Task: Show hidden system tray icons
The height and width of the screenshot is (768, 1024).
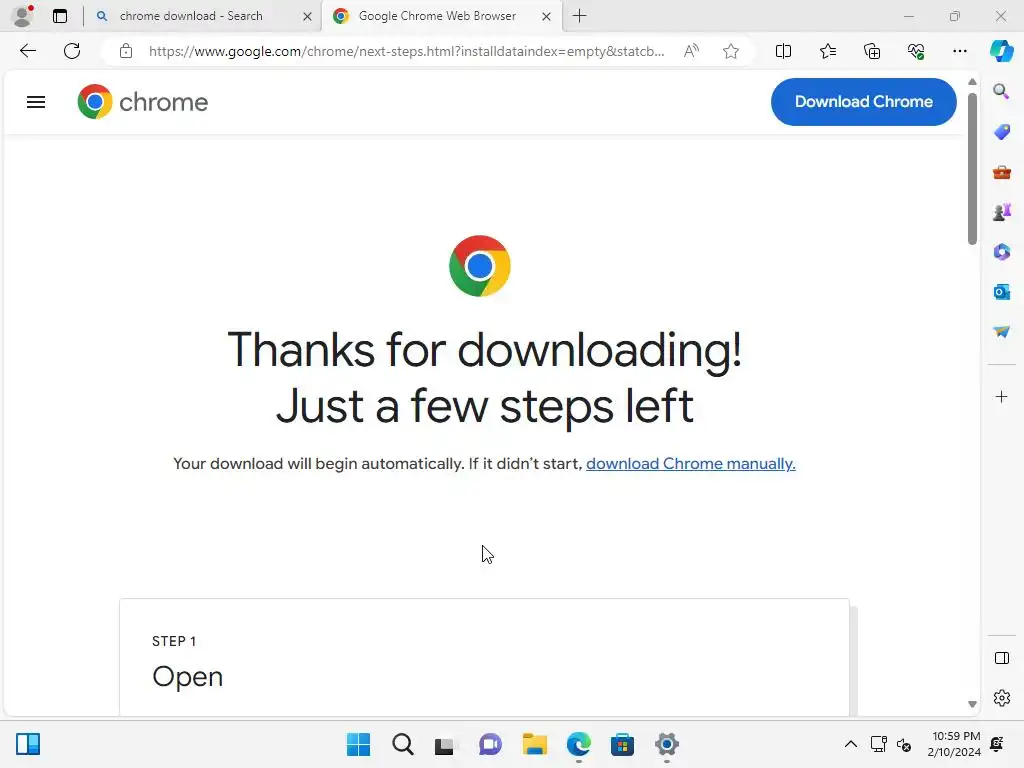Action: pos(850,744)
